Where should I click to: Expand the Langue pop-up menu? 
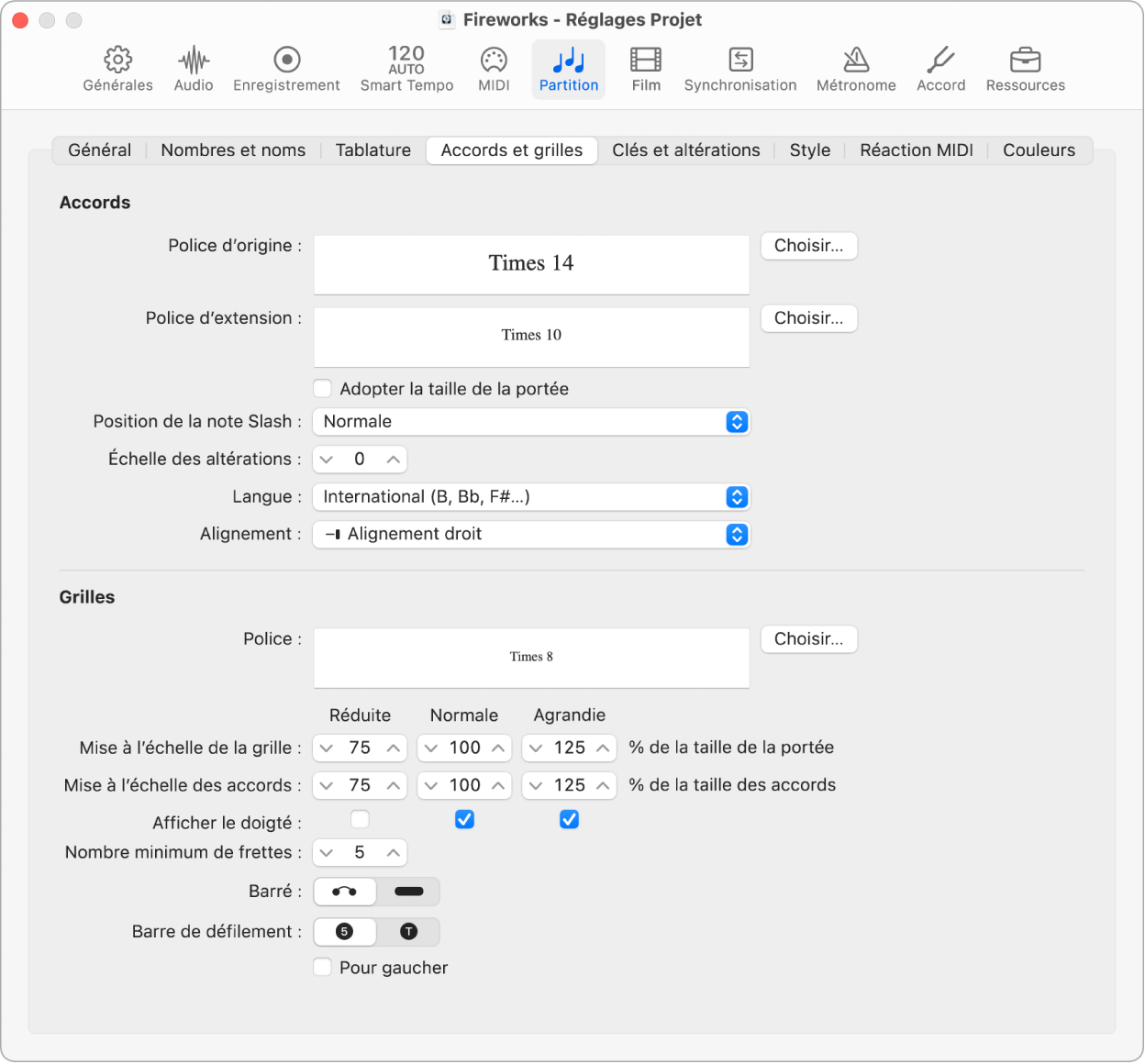click(531, 497)
